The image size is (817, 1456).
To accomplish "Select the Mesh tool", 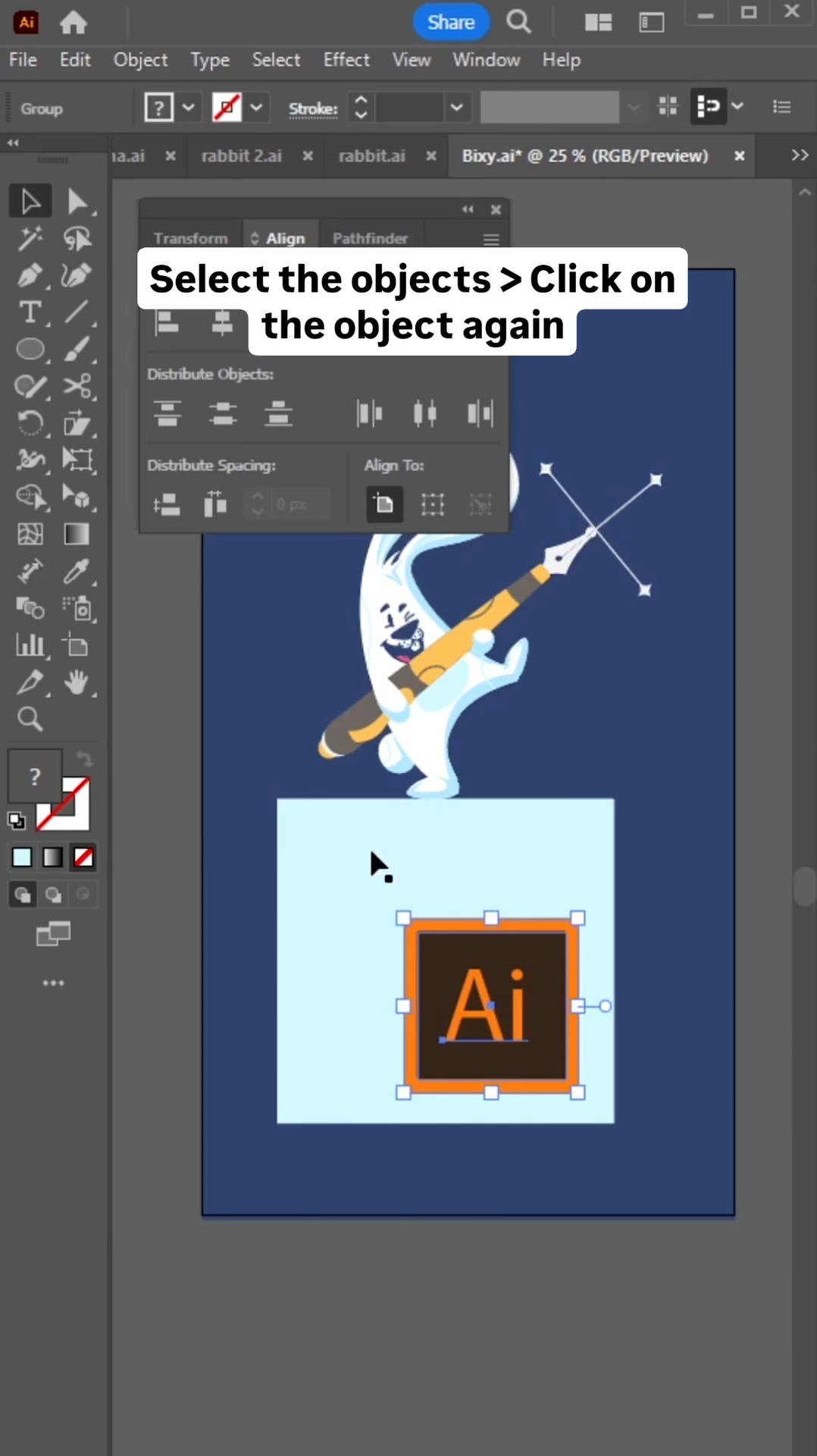I will pyautogui.click(x=30, y=534).
